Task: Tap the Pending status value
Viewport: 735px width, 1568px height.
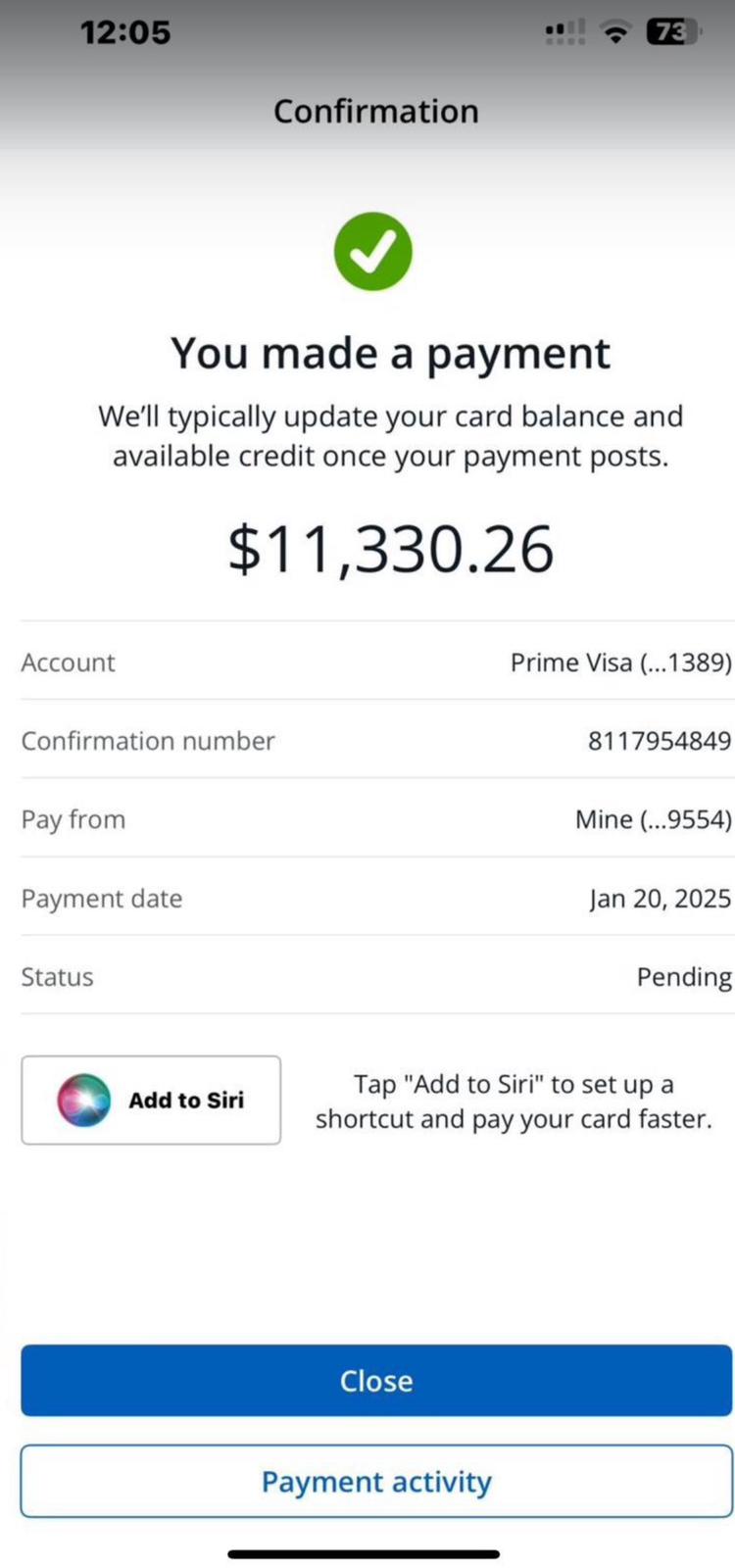Action: [x=683, y=977]
